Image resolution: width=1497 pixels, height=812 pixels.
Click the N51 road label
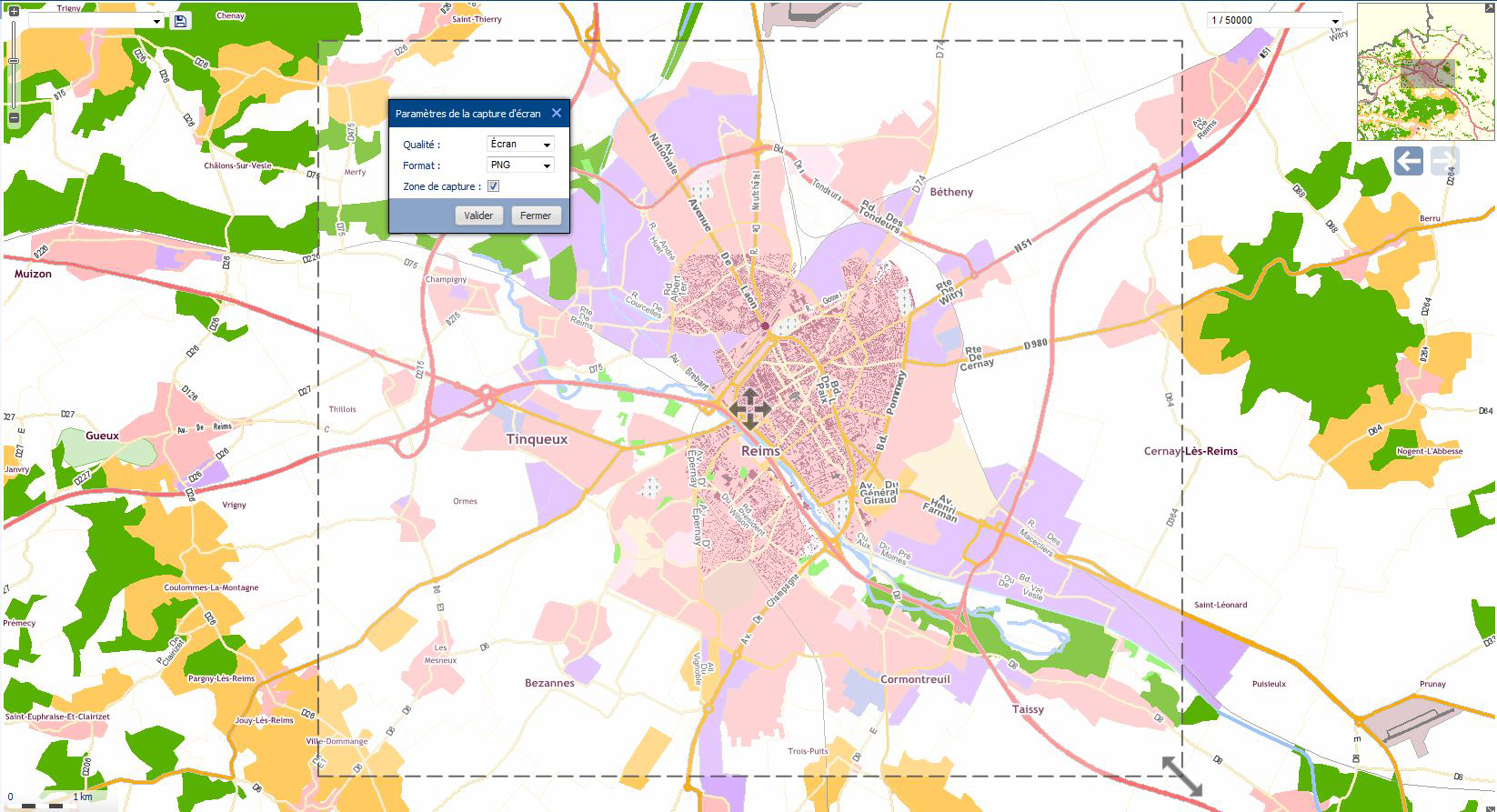[x=1024, y=246]
